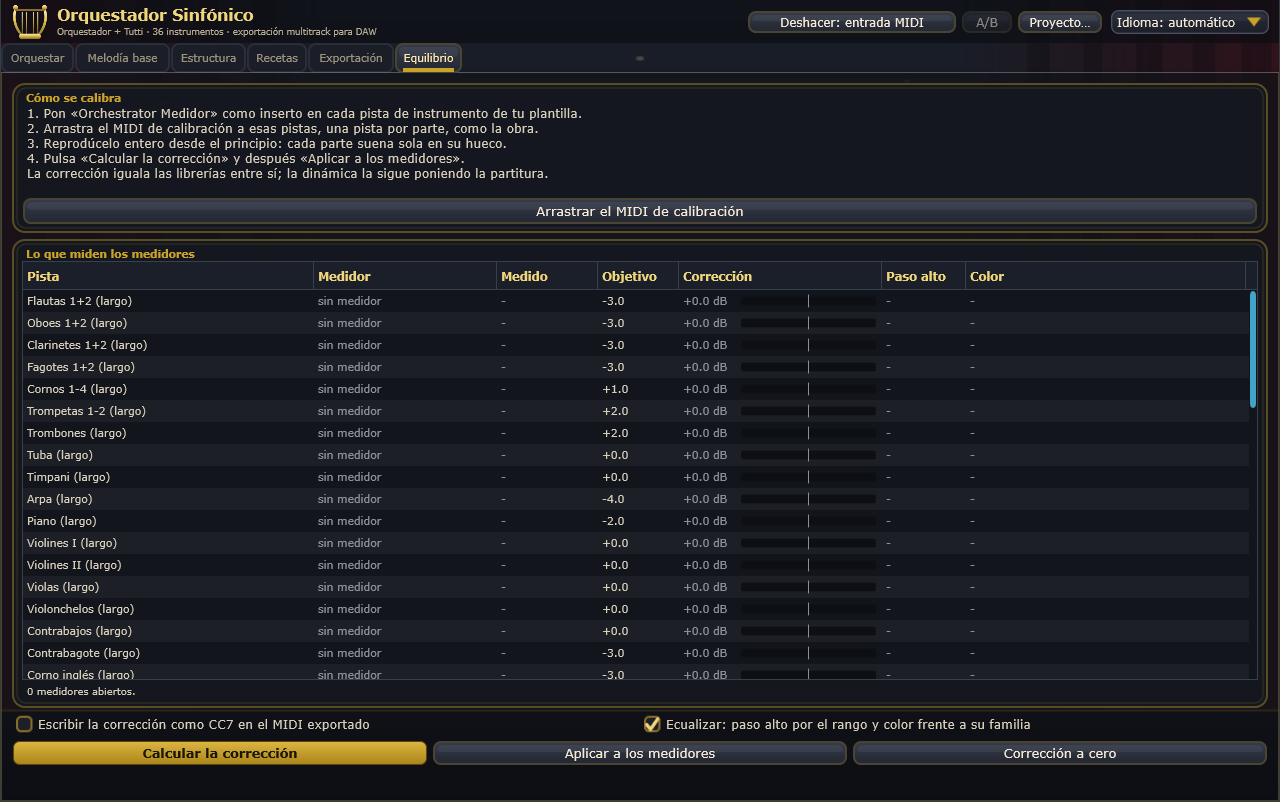The height and width of the screenshot is (802, 1280).
Task: Open the Exportación tab
Action: point(351,58)
